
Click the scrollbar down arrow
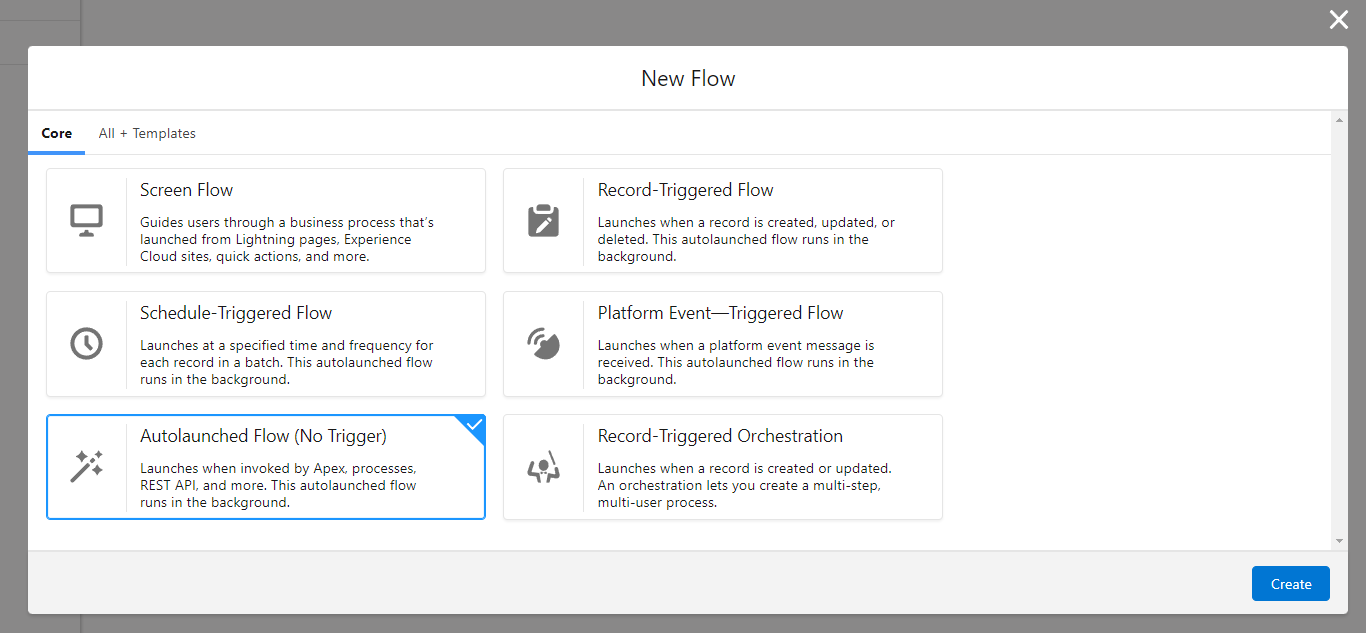coord(1339,541)
